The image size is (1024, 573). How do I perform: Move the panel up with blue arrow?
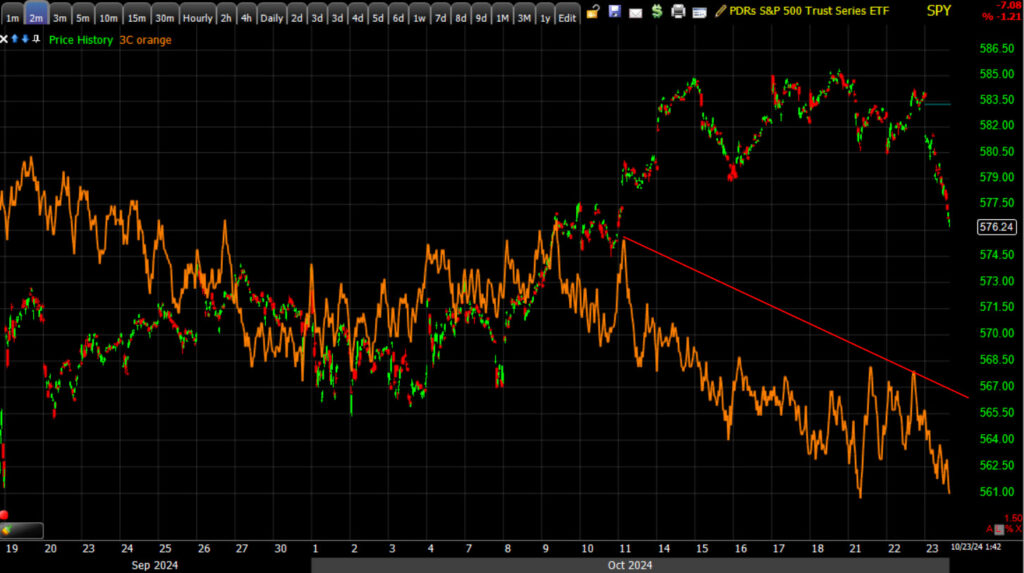[14, 39]
